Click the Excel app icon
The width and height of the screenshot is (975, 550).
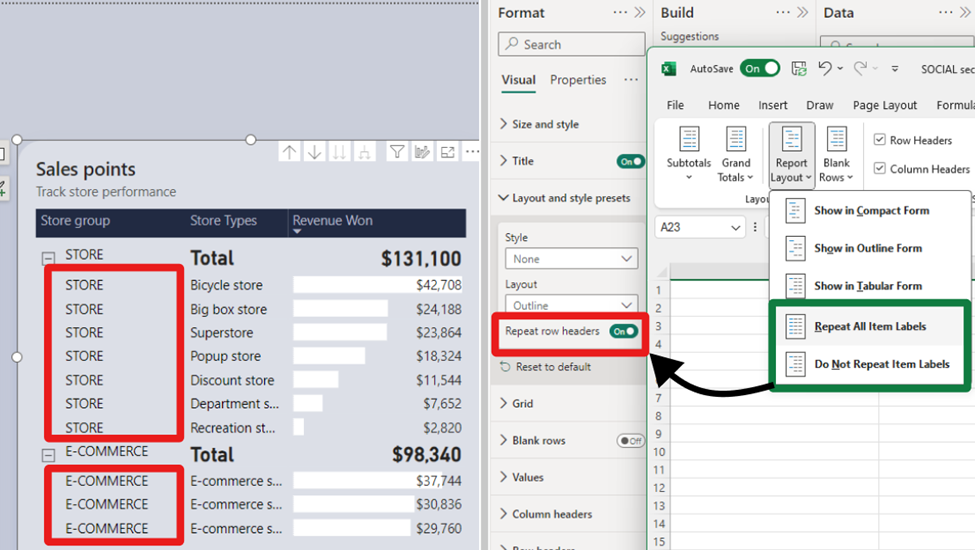pos(668,68)
